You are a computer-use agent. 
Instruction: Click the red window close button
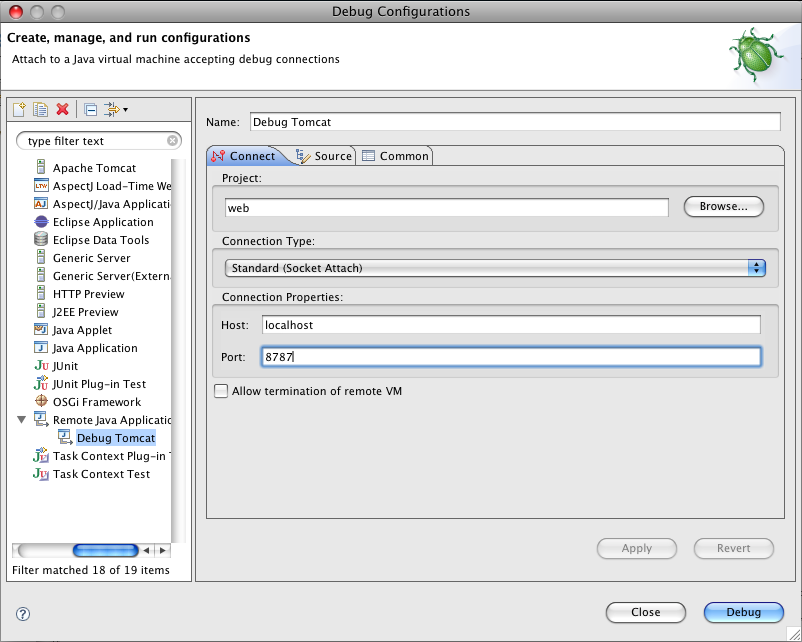(x=16, y=11)
